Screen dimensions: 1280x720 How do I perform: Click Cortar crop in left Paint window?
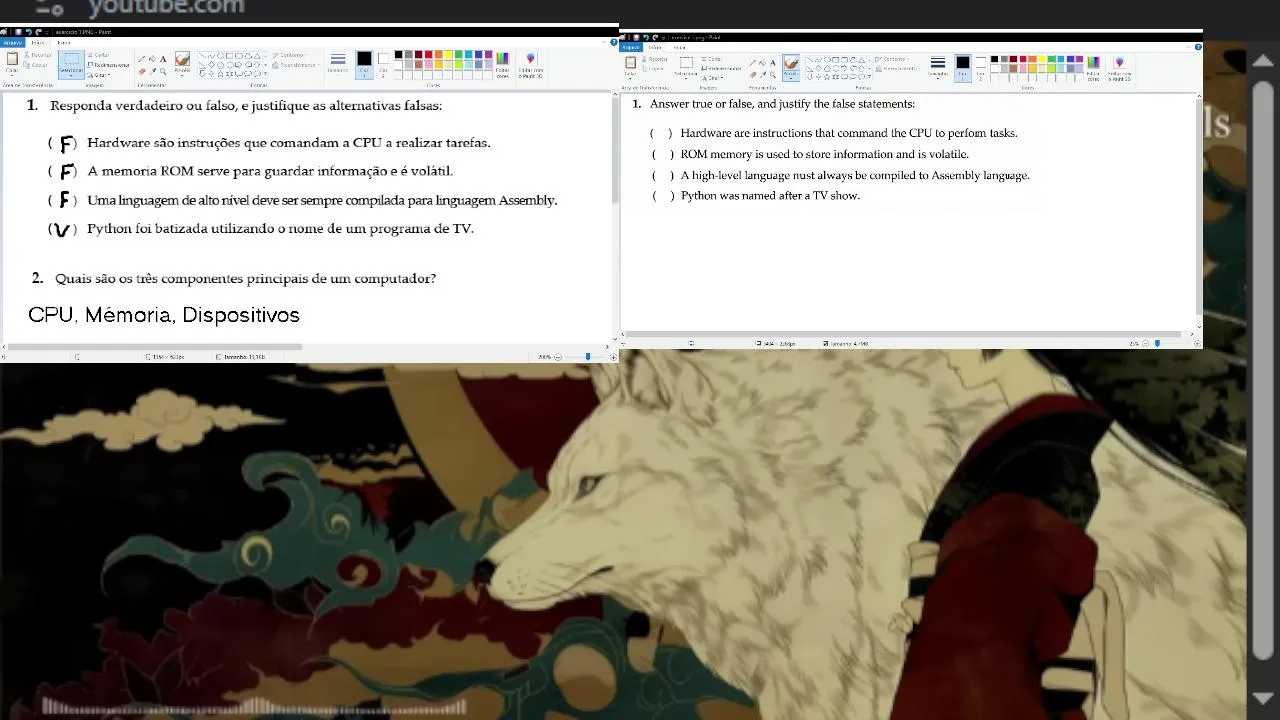pos(98,55)
